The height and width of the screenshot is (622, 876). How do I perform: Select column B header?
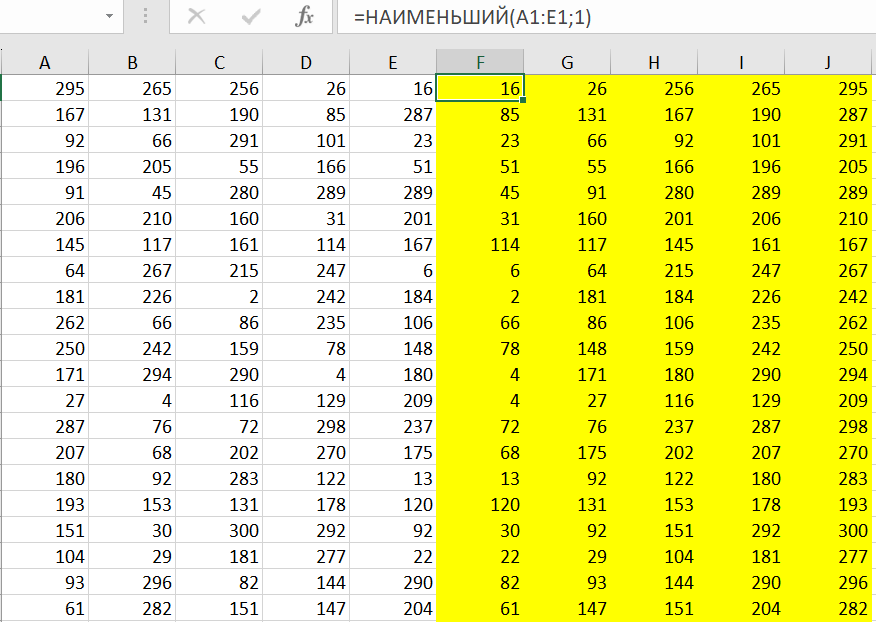point(132,63)
